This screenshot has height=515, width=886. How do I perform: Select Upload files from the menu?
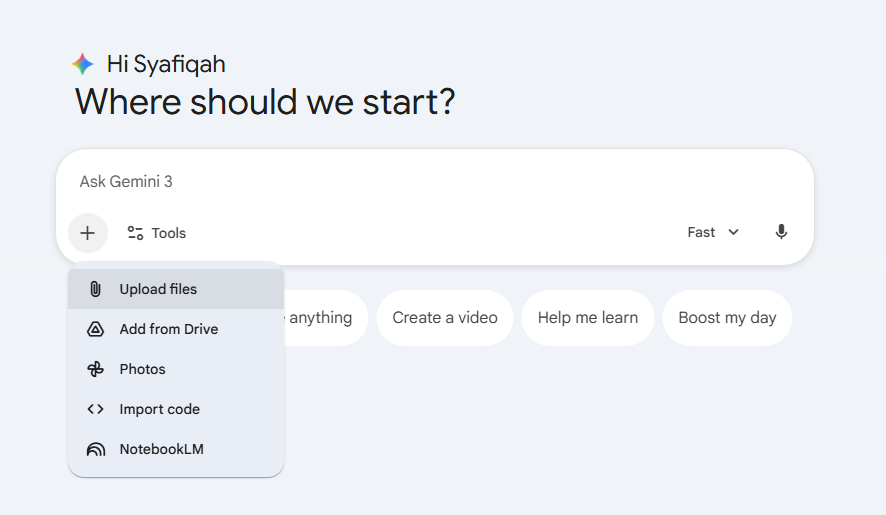tap(176, 289)
